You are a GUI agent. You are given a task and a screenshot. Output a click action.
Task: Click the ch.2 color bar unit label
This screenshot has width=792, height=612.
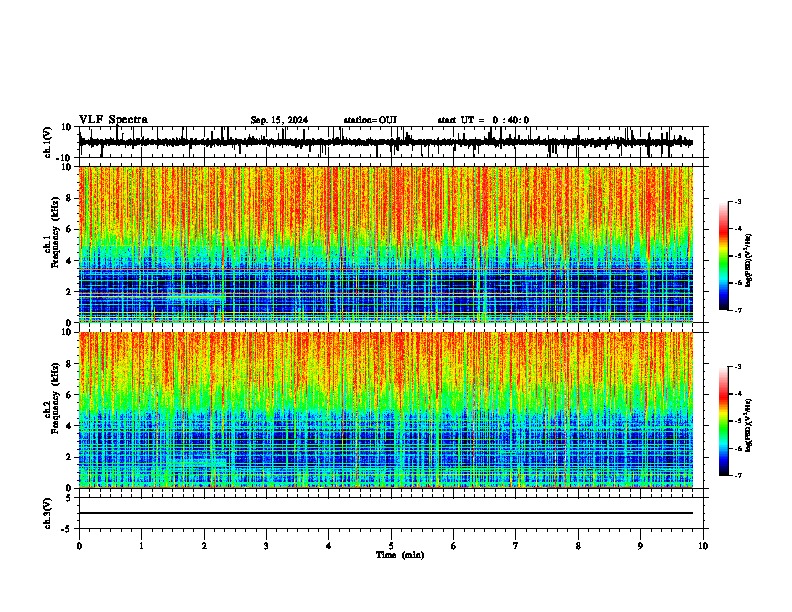pyautogui.click(x=748, y=425)
